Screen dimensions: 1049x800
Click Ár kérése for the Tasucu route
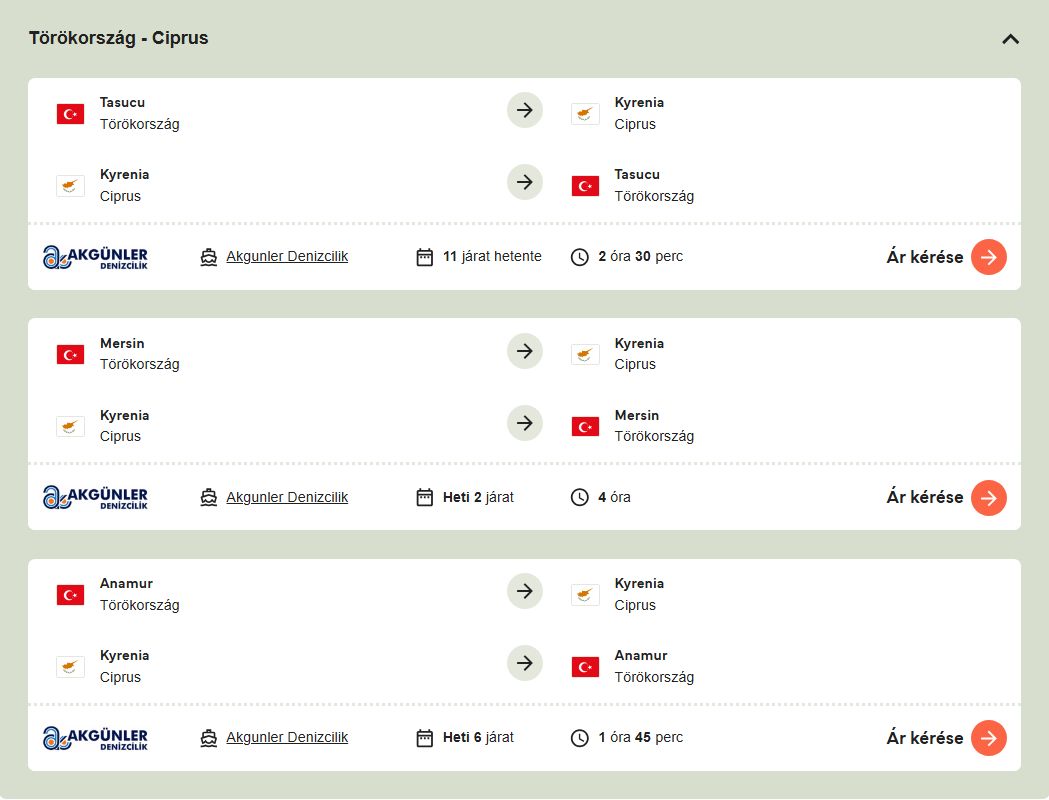coord(988,257)
